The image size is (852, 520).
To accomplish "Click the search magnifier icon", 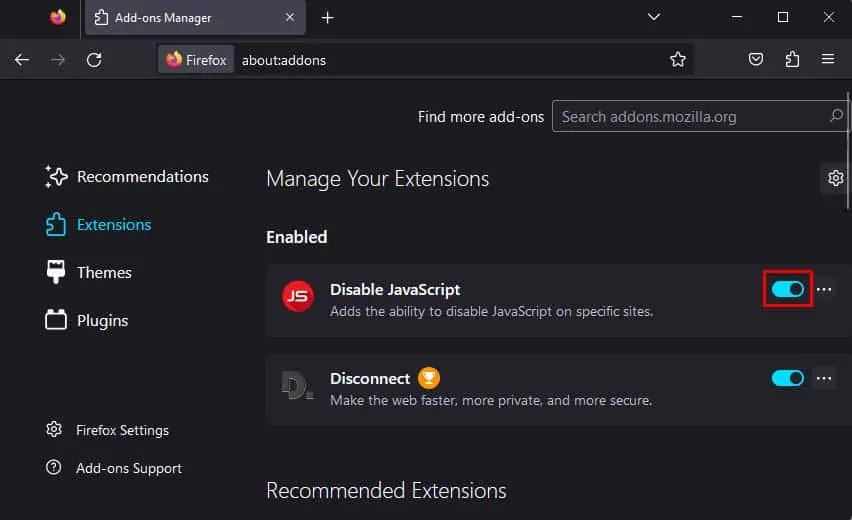I will [836, 115].
